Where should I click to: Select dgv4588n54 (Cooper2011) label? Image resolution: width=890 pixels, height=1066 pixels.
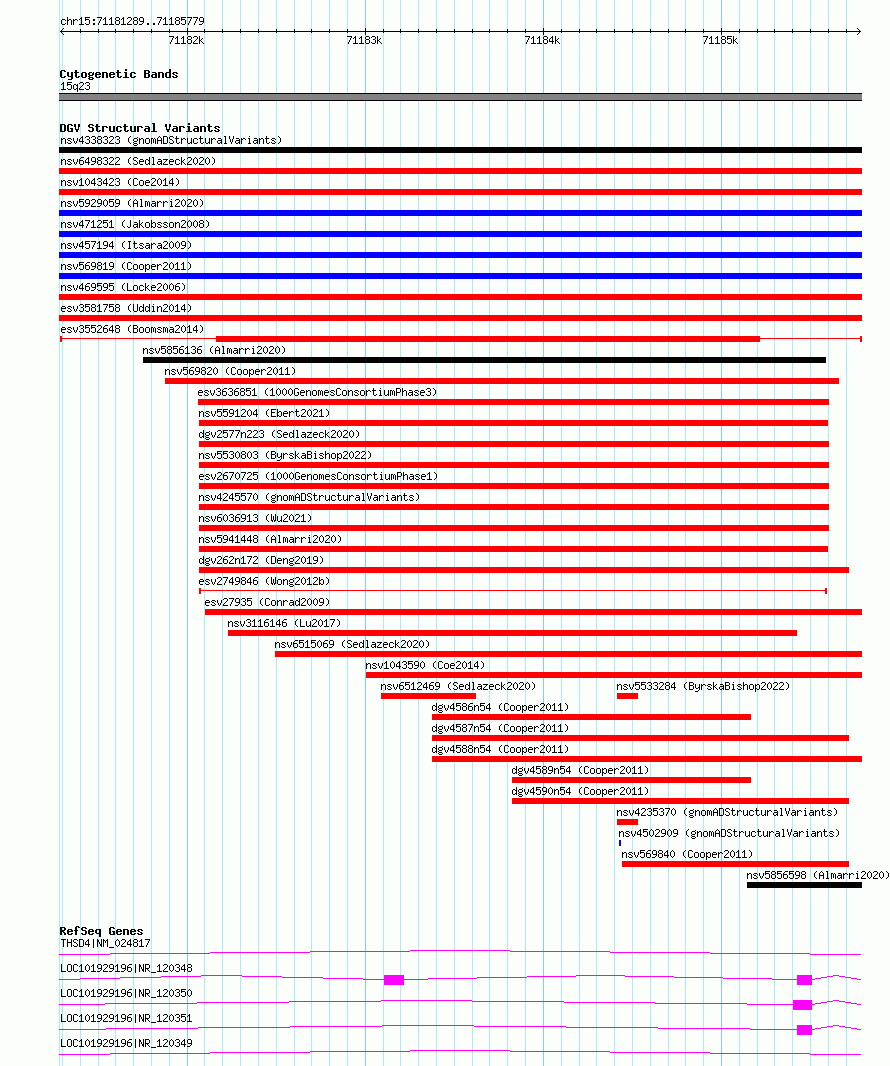click(x=500, y=751)
